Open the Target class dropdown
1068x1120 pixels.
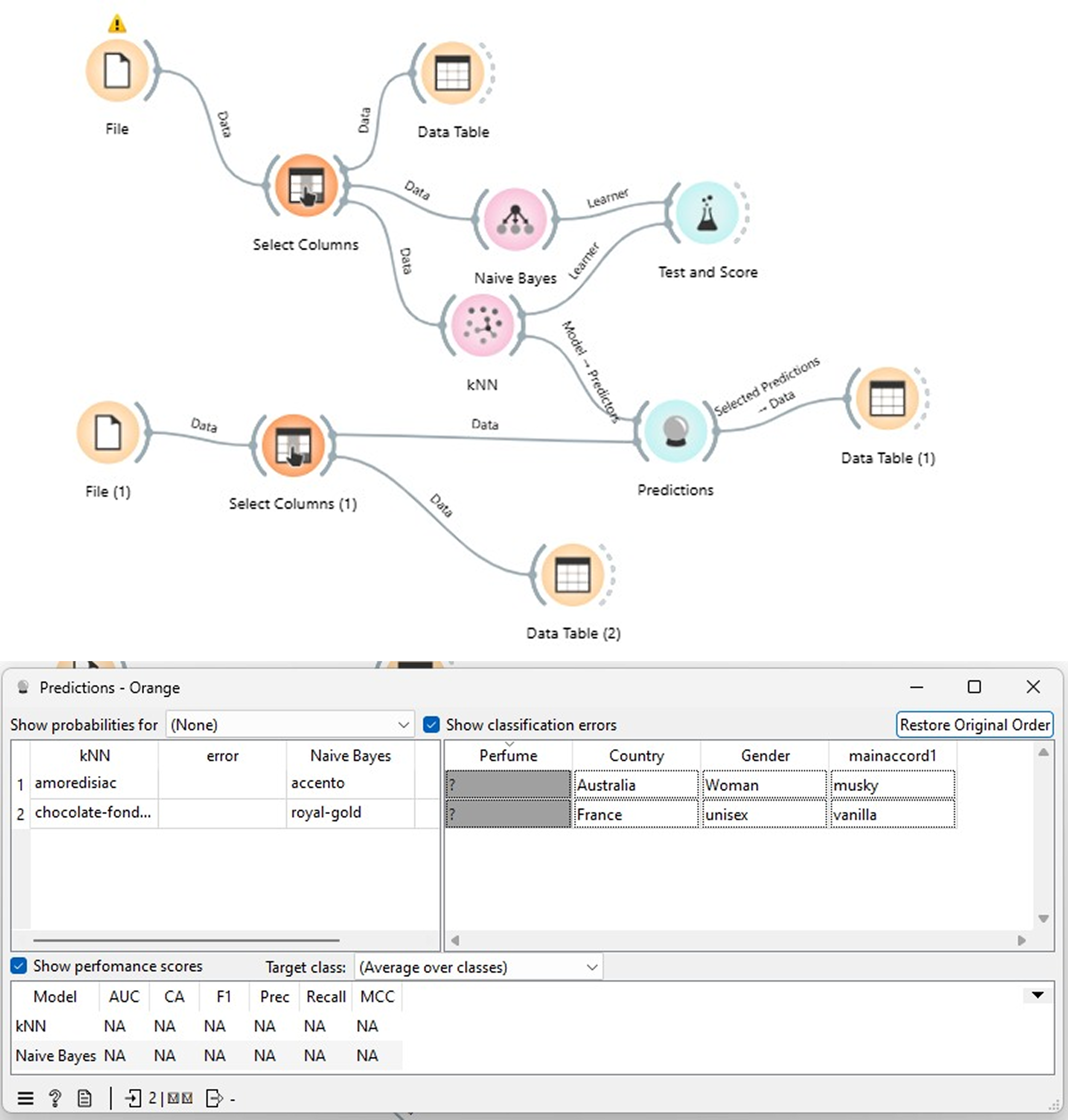pos(478,967)
